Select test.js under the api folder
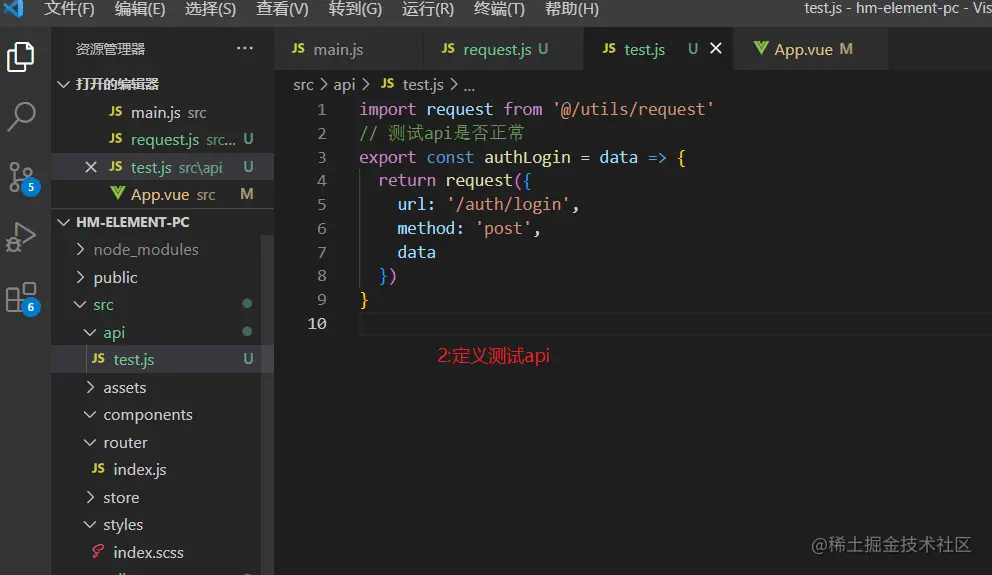Viewport: 992px width, 575px height. (x=157, y=359)
